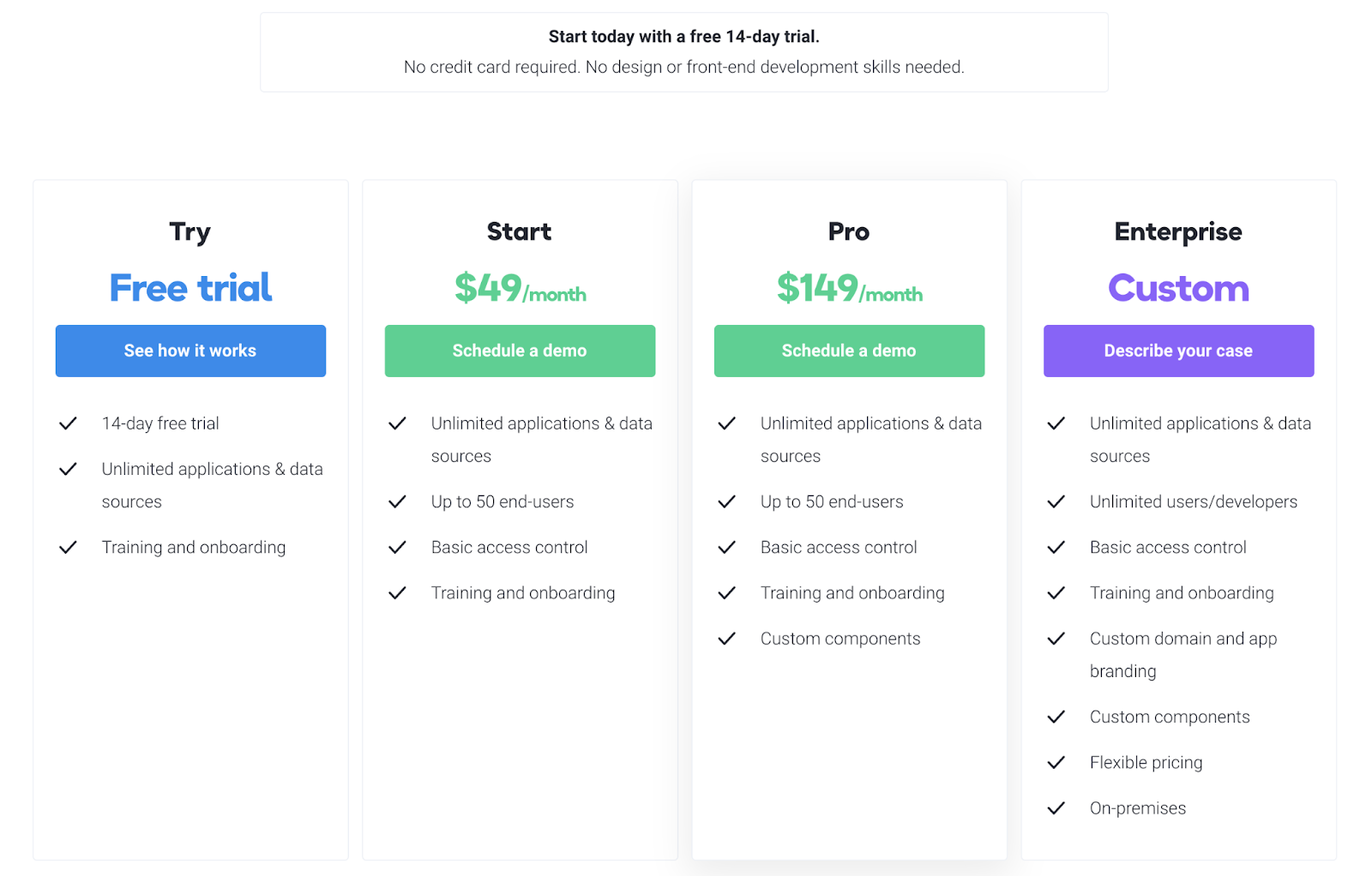The height and width of the screenshot is (876, 1372).
Task: Click the "See how it works" button
Action: [x=190, y=351]
